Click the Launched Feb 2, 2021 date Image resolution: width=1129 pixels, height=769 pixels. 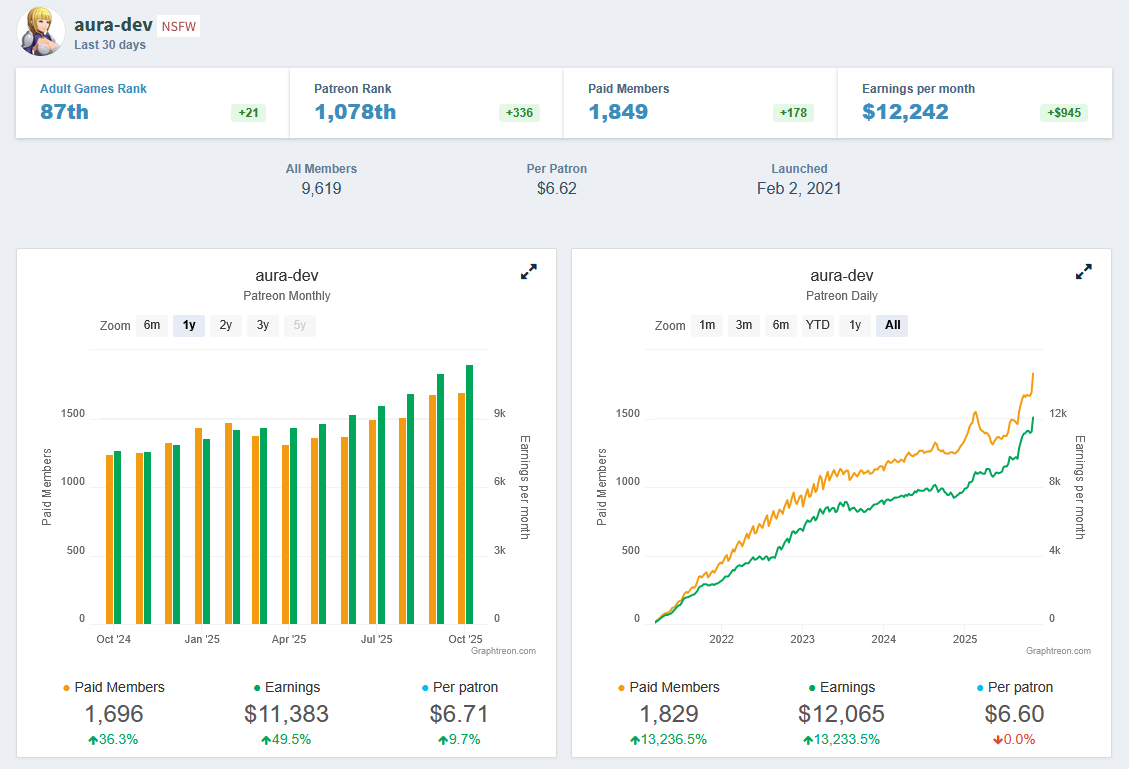[x=799, y=189]
